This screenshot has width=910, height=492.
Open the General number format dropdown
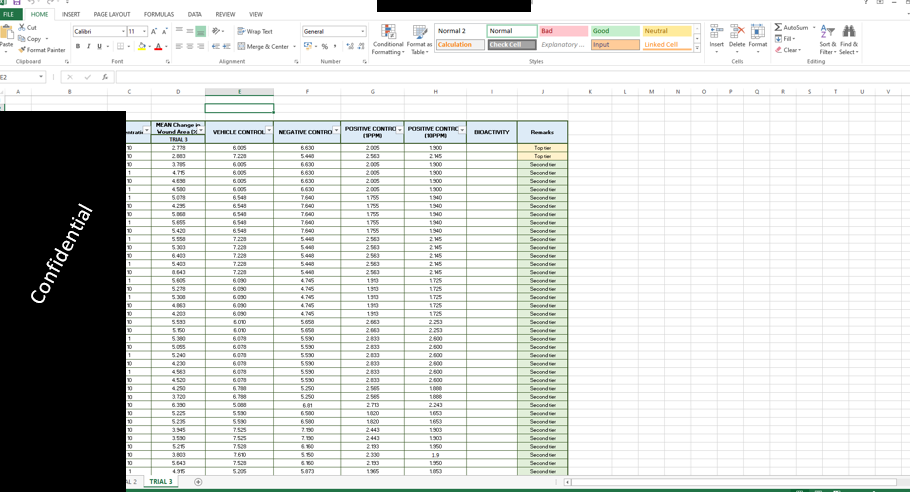coord(363,31)
